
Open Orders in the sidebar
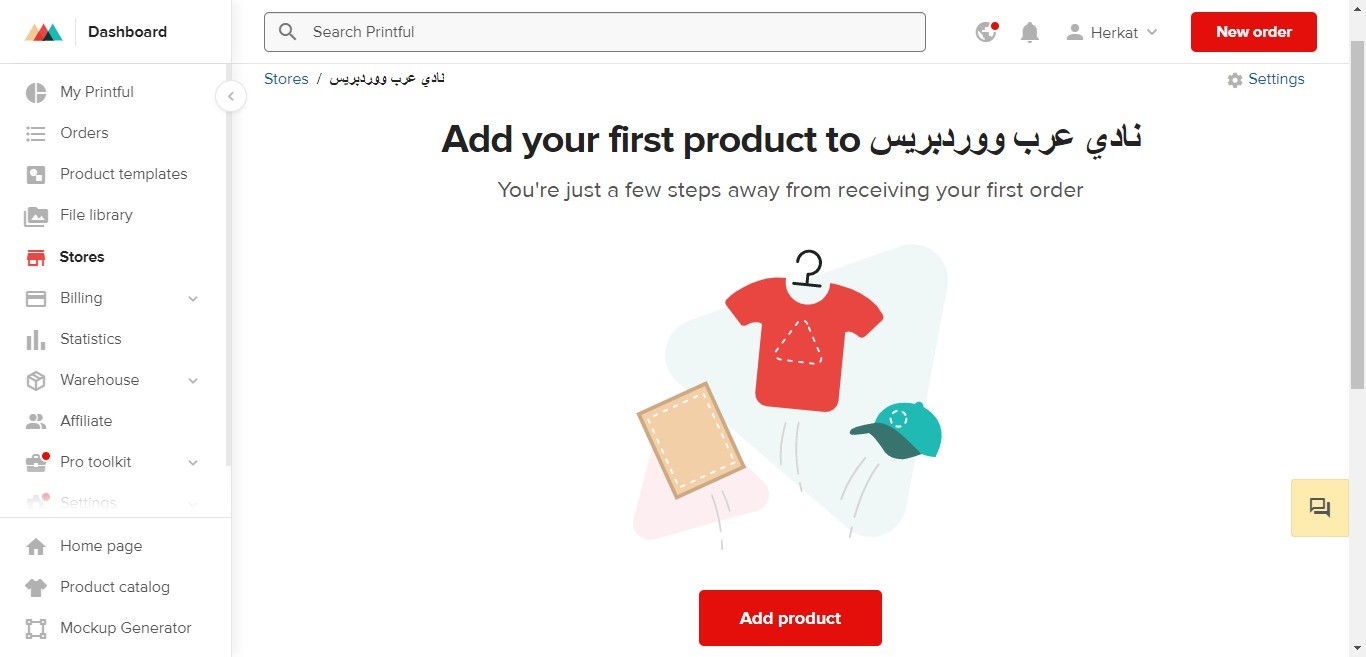(x=84, y=133)
